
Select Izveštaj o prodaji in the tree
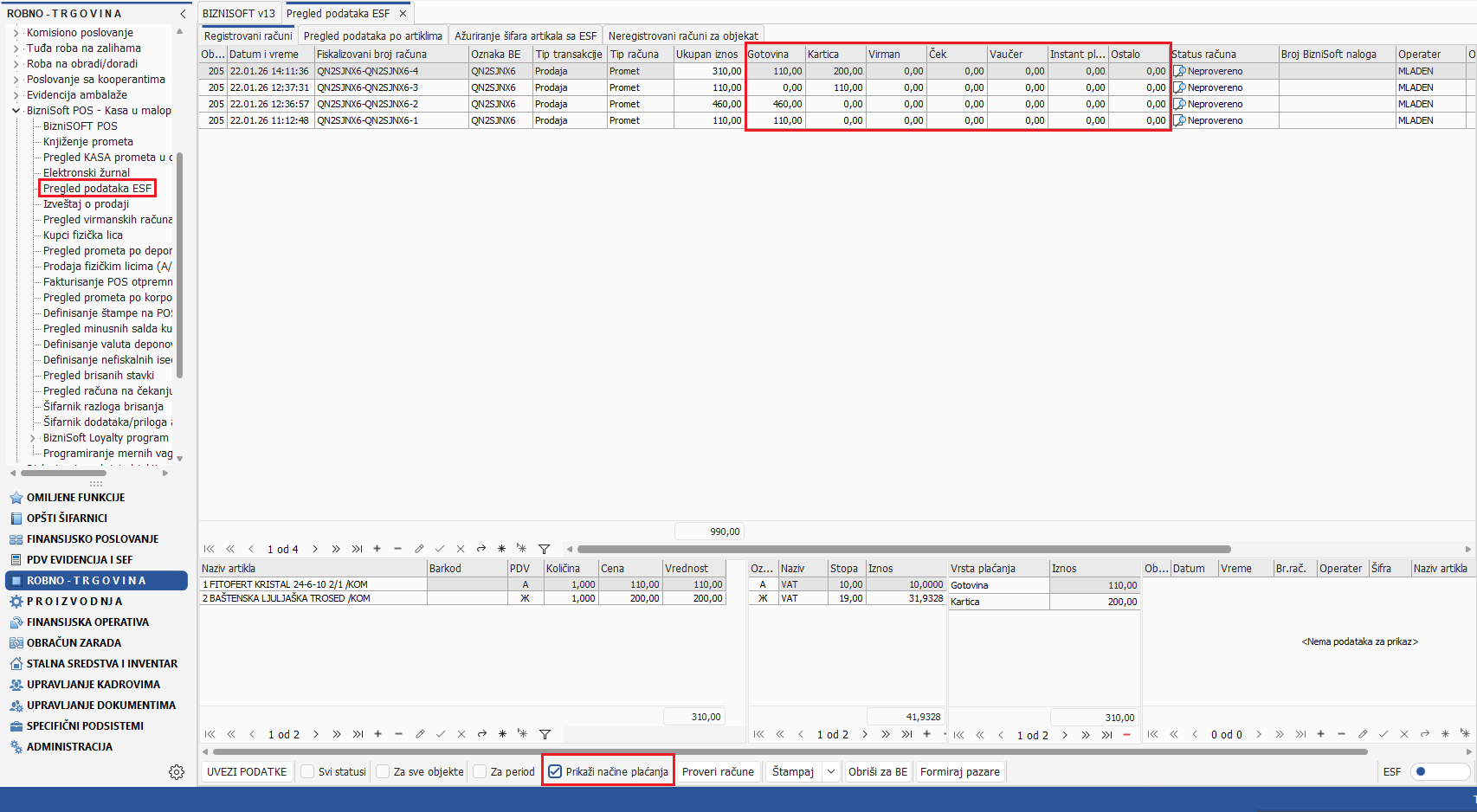(x=86, y=204)
